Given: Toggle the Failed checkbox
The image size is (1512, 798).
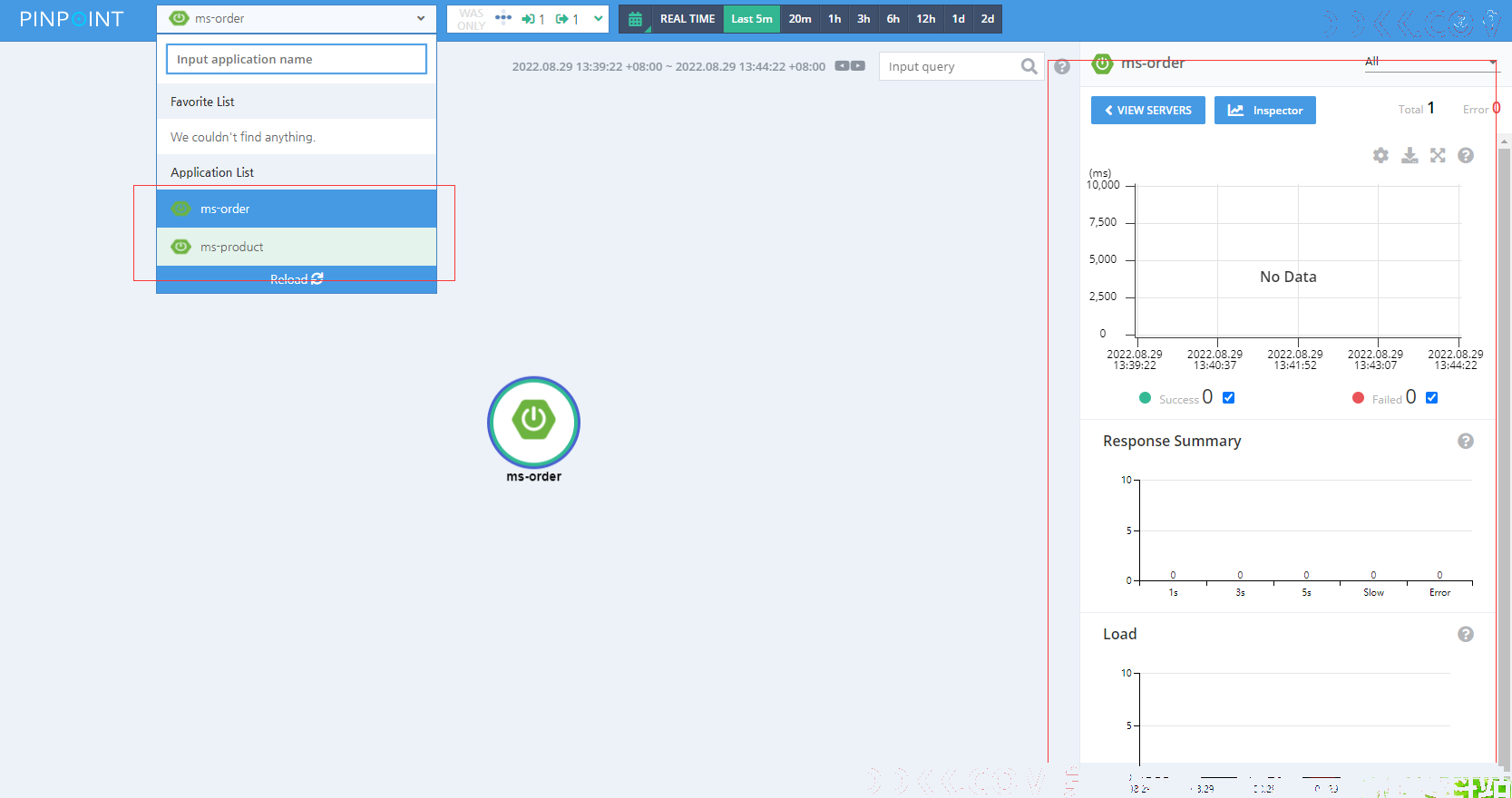Looking at the screenshot, I should [x=1431, y=397].
